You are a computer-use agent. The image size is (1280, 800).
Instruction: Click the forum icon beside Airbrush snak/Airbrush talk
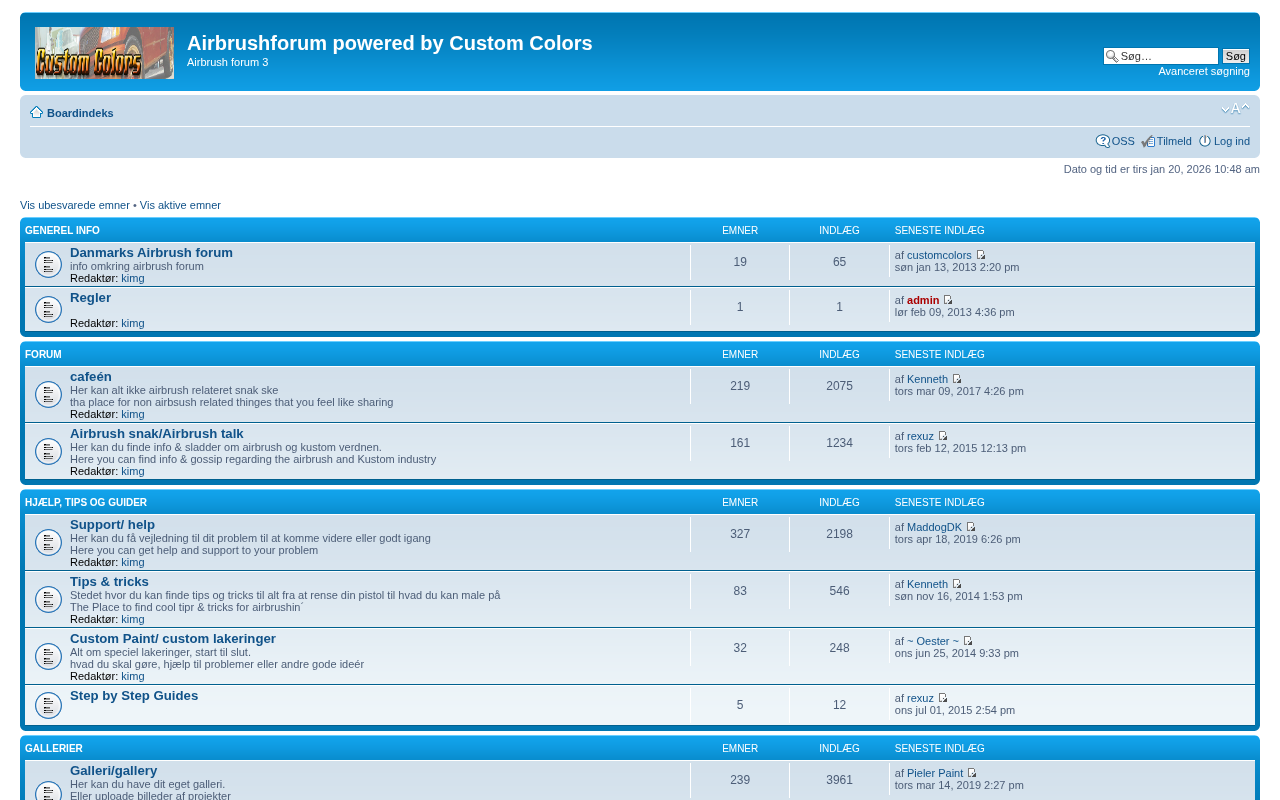49,452
